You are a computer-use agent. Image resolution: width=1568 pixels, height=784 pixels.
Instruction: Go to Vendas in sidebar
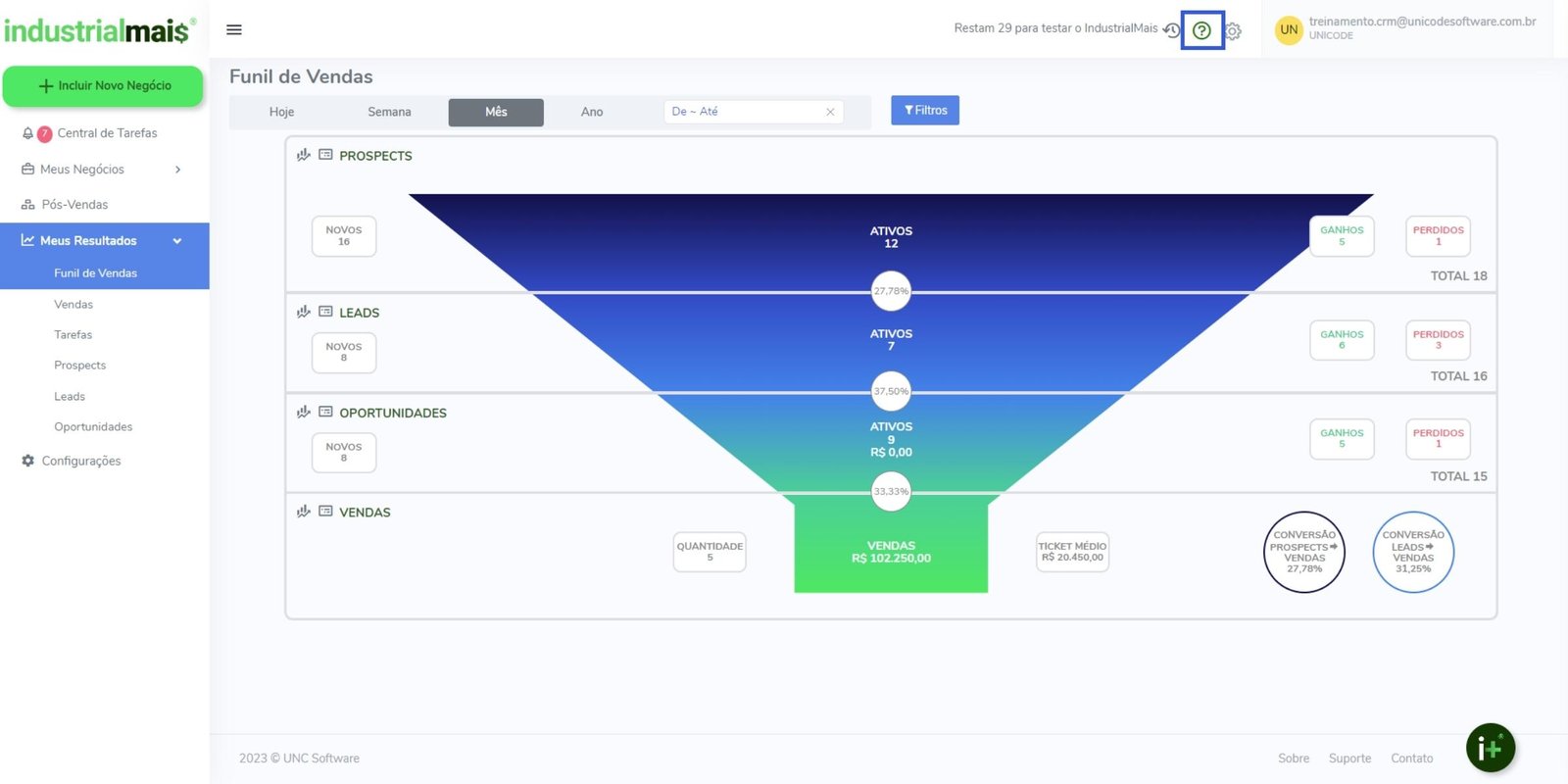coord(73,305)
